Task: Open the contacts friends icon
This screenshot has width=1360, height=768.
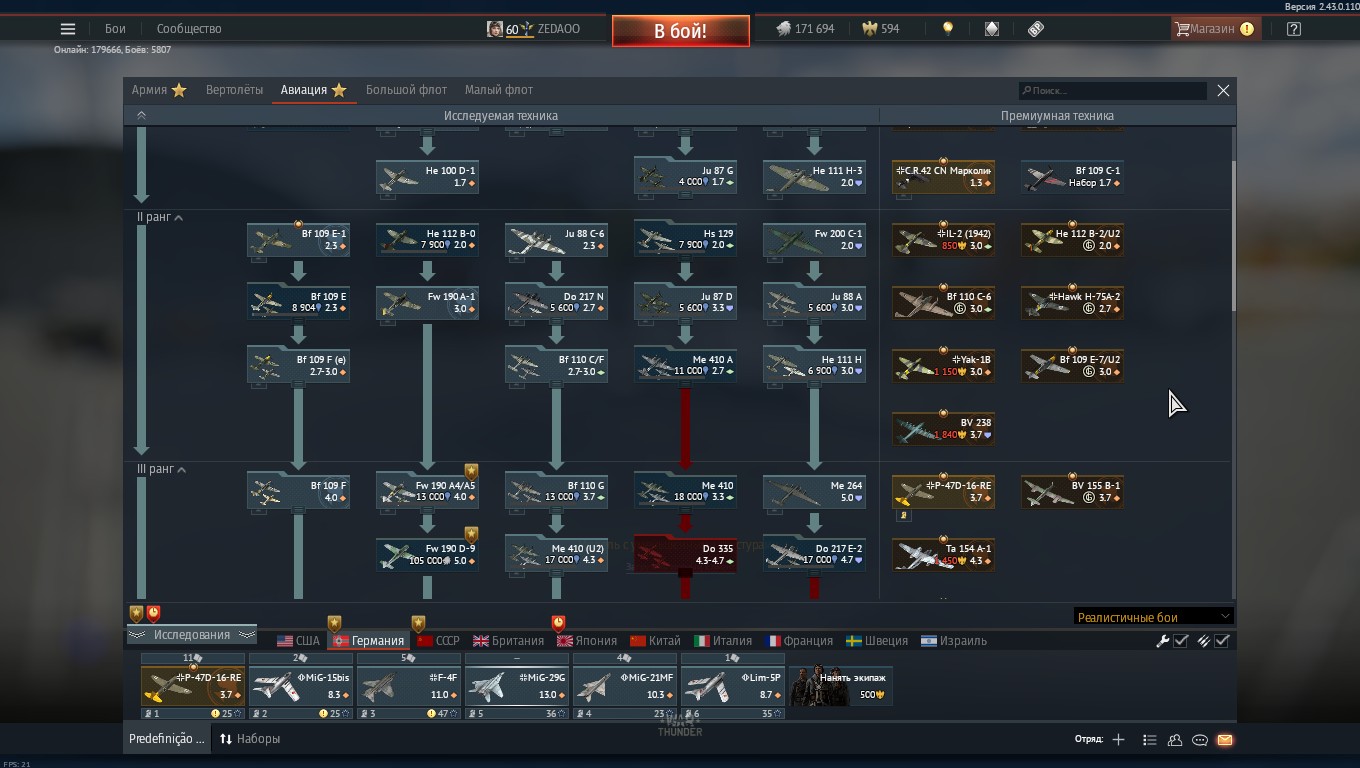Action: coord(1175,740)
